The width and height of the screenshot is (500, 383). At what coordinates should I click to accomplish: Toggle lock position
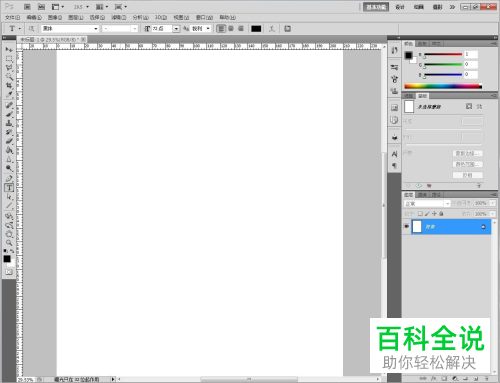[434, 214]
